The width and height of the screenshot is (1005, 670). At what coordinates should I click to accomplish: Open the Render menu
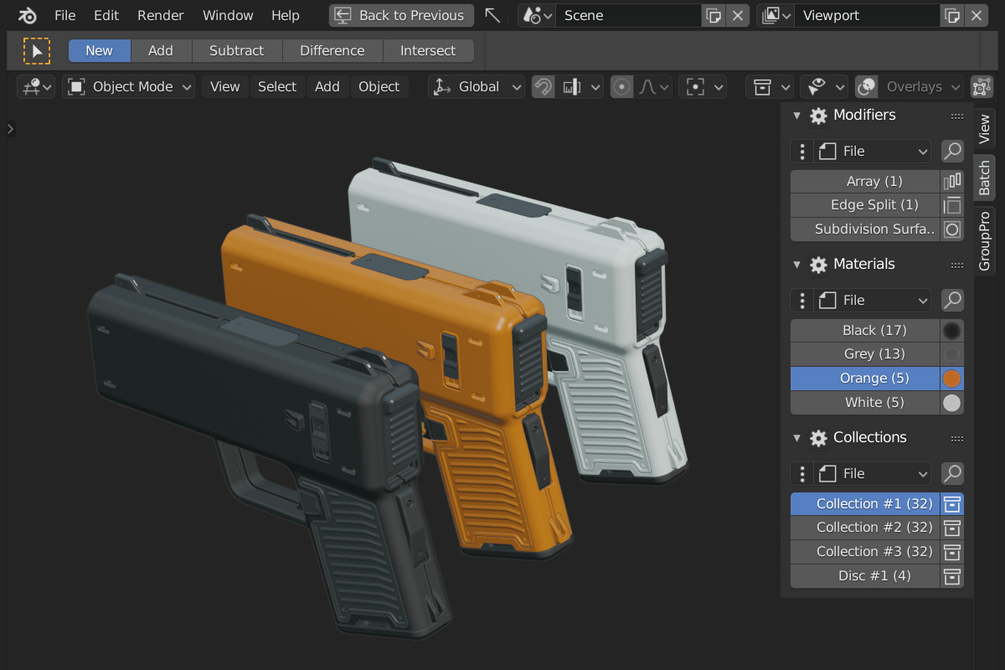click(x=160, y=15)
